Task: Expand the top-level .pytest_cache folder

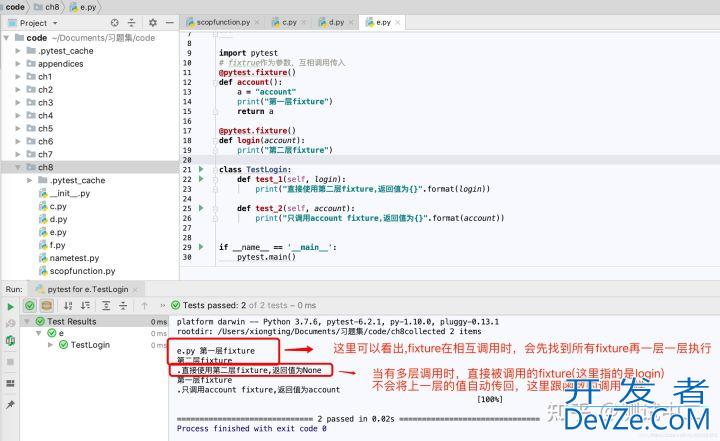Action: [18, 51]
